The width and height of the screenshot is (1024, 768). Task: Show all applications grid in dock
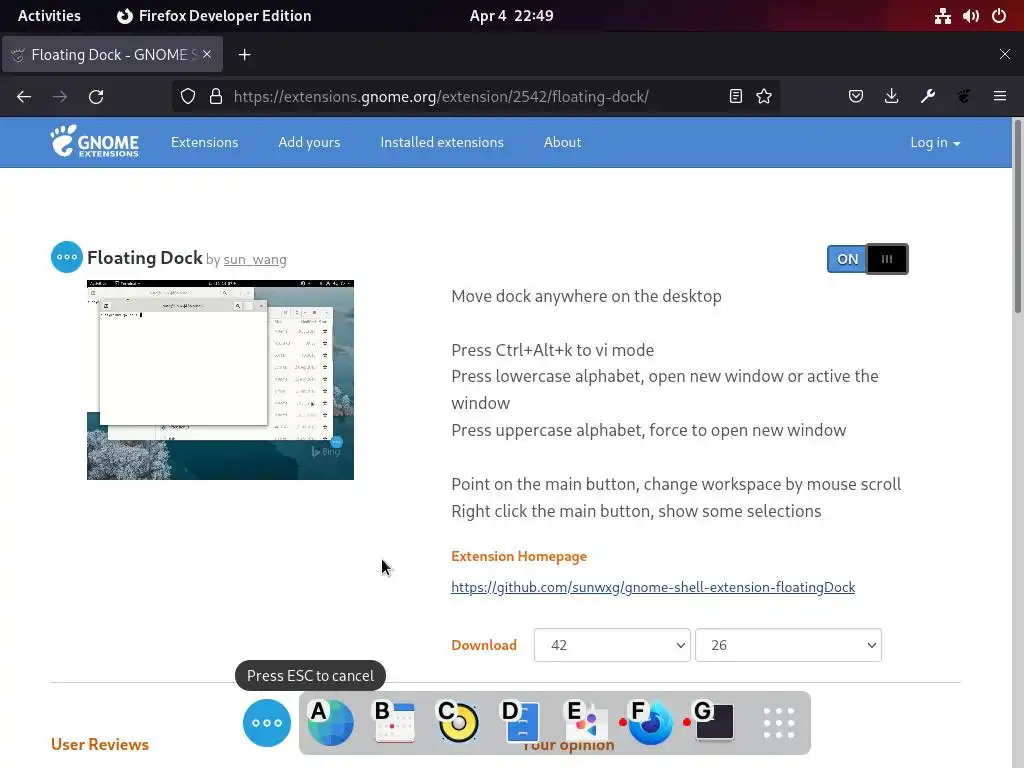(x=779, y=723)
